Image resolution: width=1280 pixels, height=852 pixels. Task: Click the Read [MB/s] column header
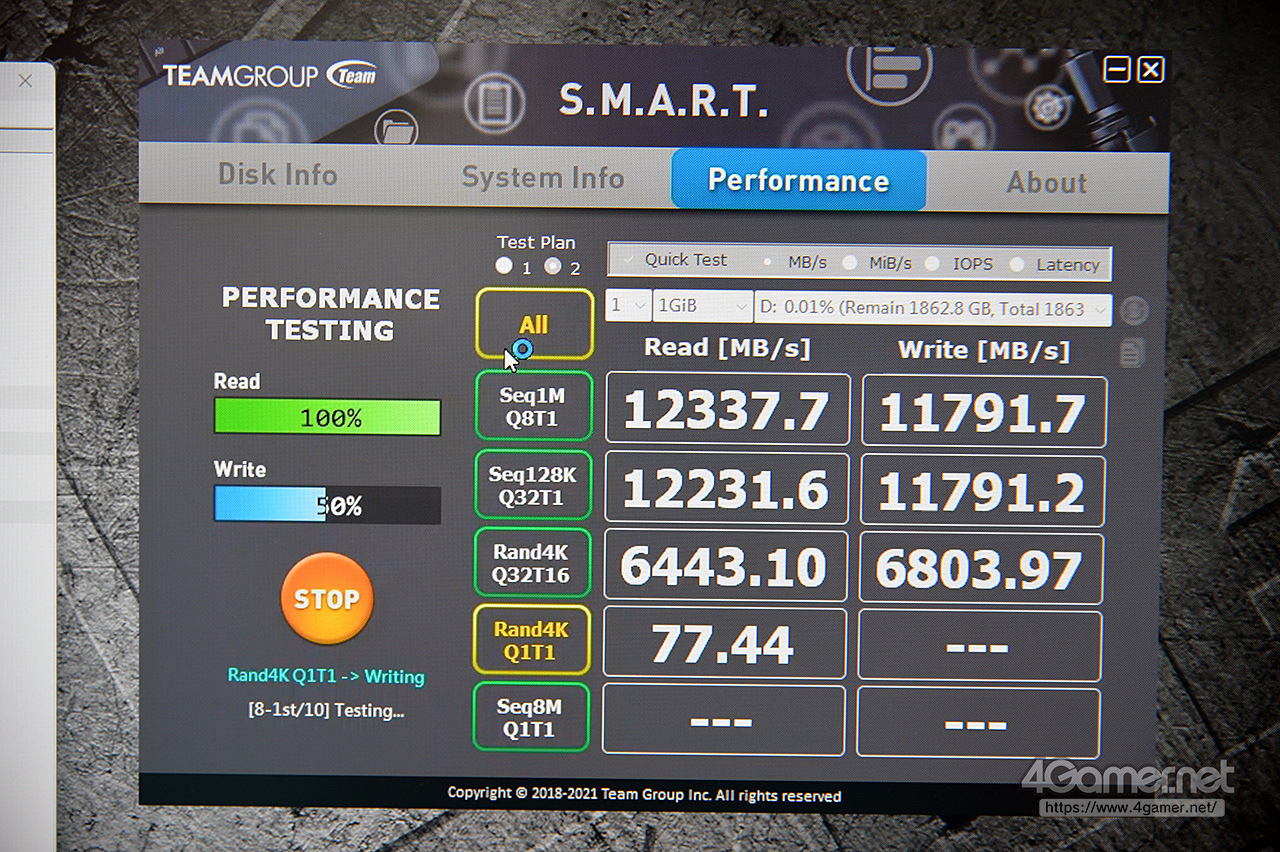(x=727, y=347)
